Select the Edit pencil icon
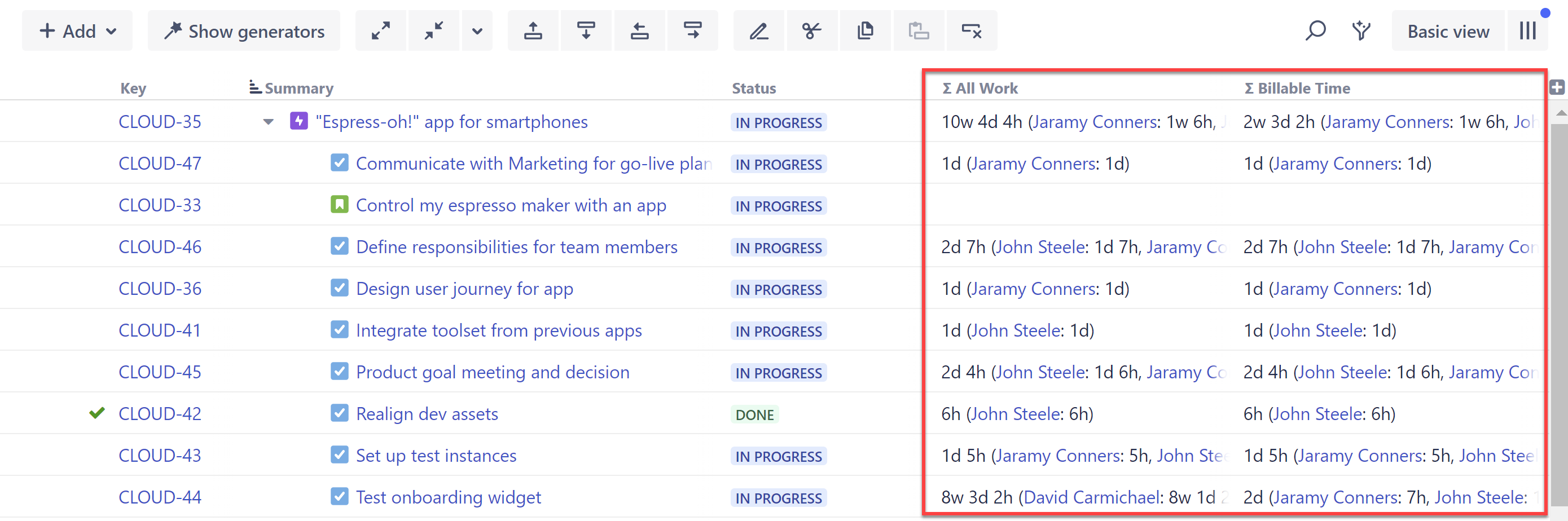 [758, 30]
